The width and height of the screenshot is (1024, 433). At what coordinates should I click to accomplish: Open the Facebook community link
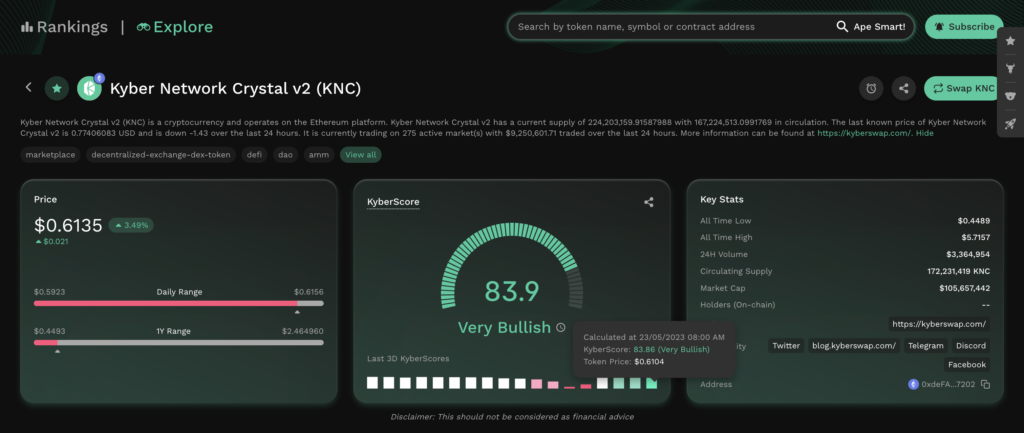point(967,364)
